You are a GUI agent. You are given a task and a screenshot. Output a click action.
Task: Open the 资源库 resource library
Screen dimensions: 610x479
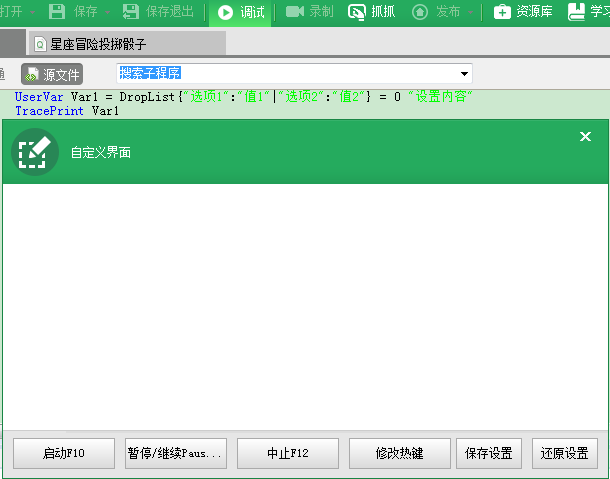[523, 12]
